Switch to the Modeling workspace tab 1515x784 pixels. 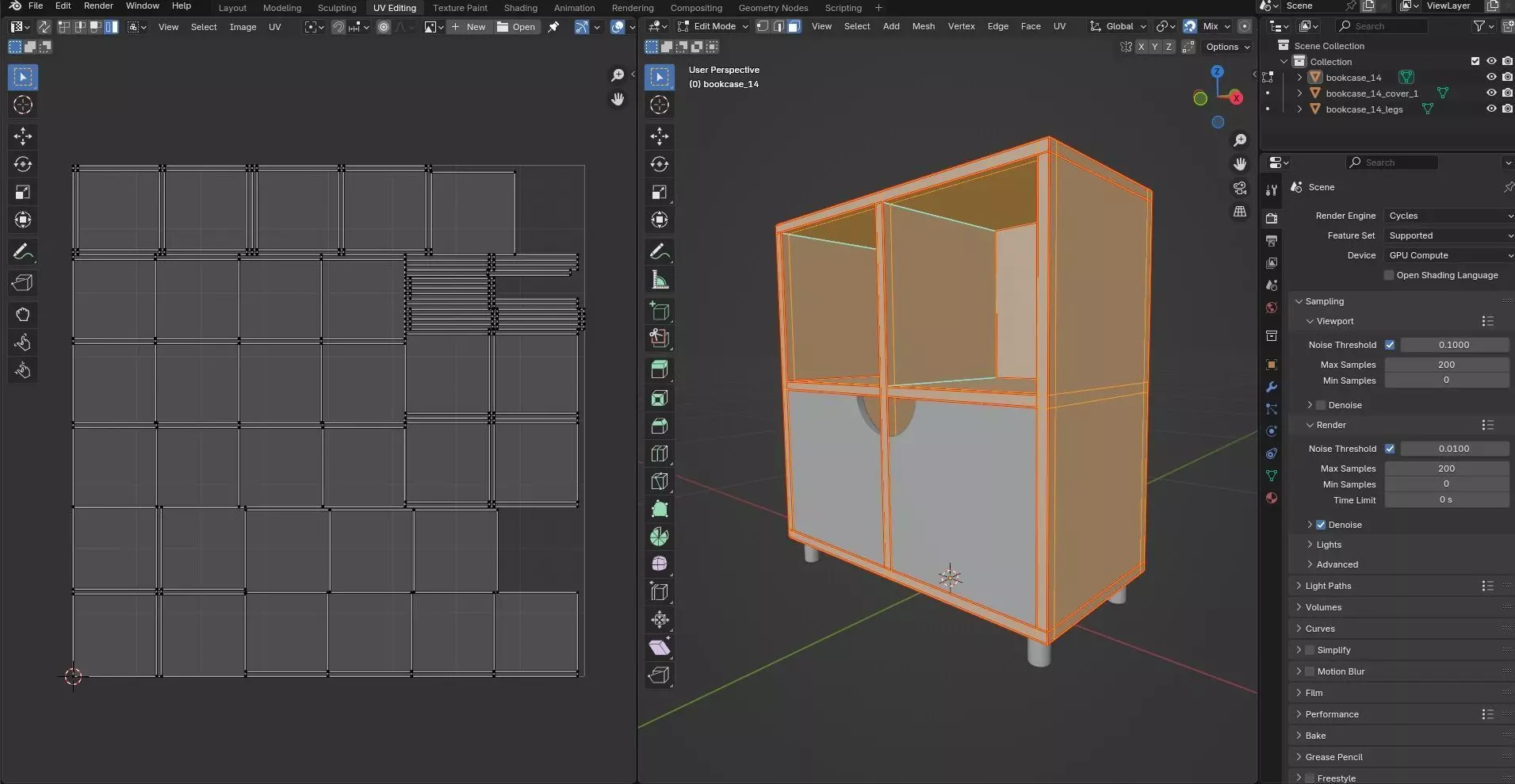click(282, 8)
